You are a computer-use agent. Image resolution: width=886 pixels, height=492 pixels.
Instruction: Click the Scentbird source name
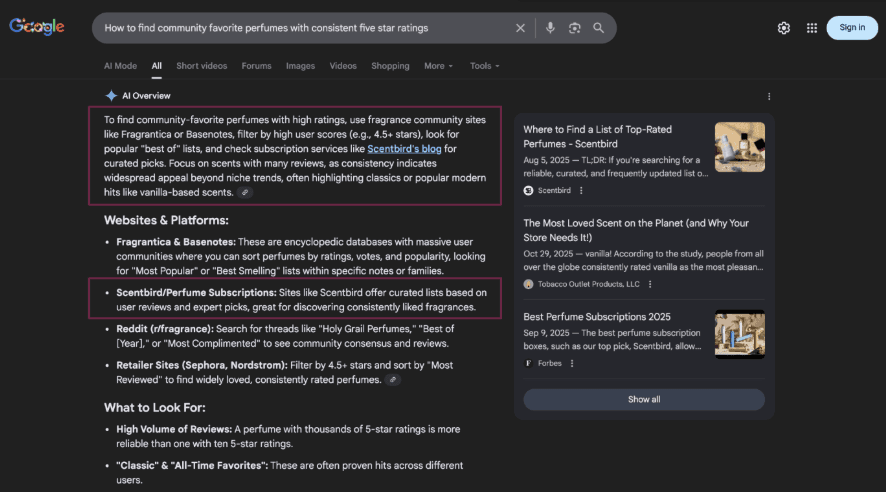coord(554,190)
